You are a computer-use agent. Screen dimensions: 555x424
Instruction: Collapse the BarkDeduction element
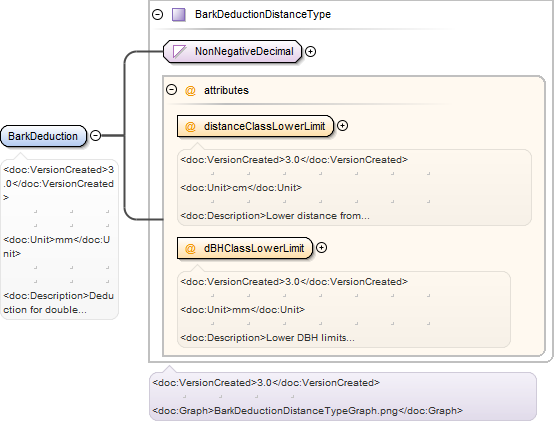[x=96, y=136]
